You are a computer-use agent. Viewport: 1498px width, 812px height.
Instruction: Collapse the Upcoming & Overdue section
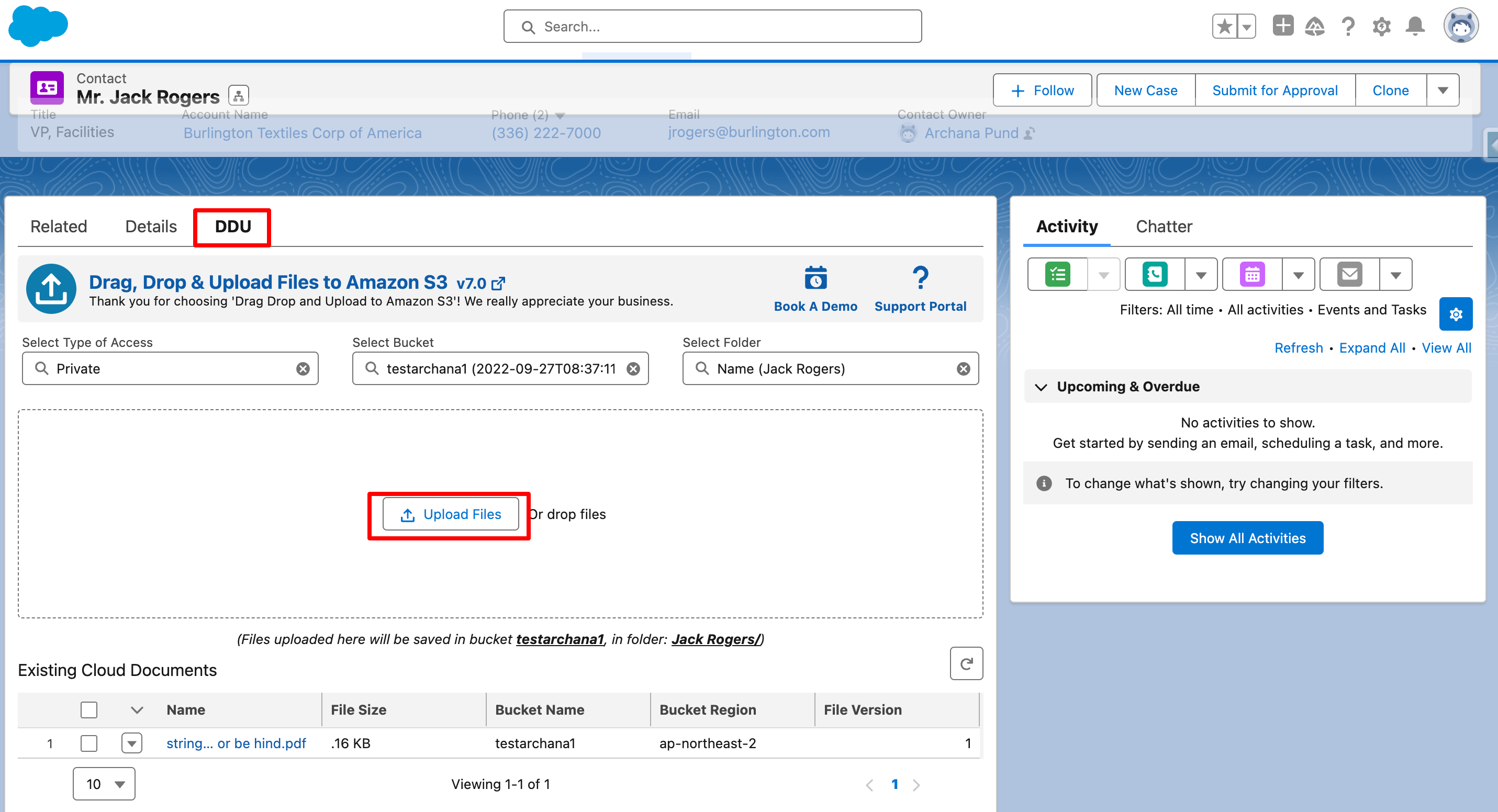[x=1041, y=387]
